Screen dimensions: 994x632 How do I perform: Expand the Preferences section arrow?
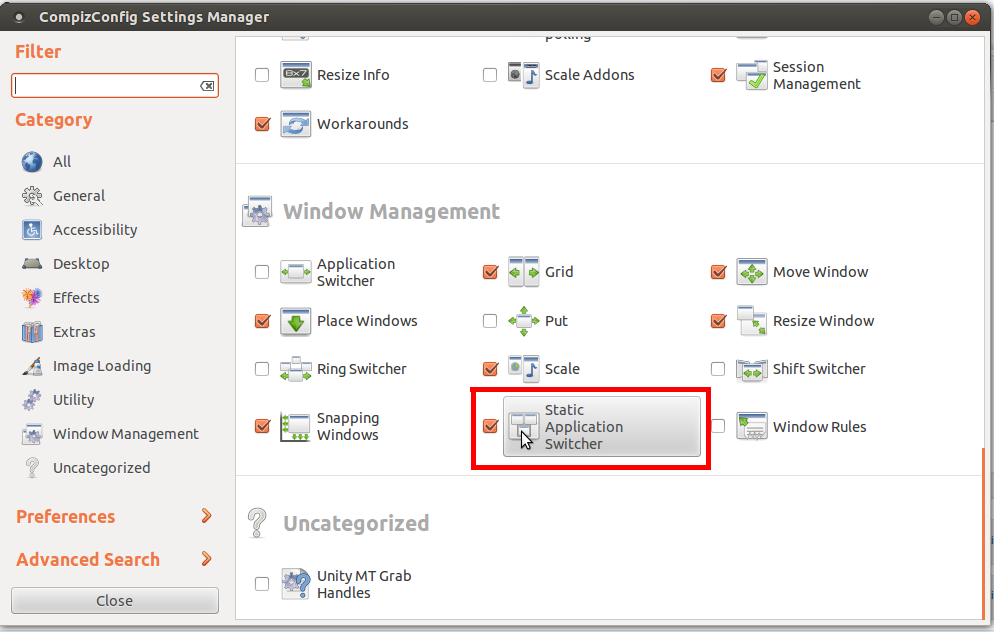point(206,516)
